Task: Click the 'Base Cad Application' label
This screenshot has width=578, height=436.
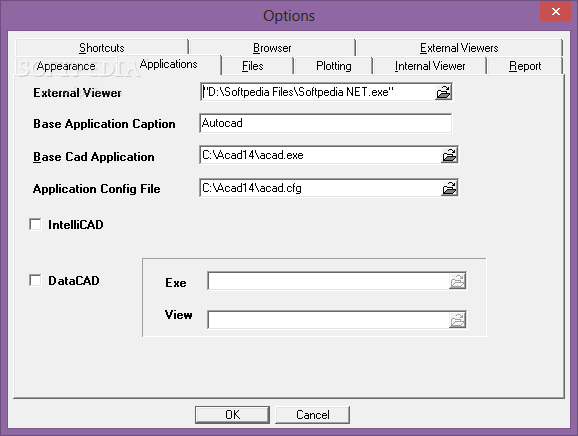Action: [x=94, y=157]
